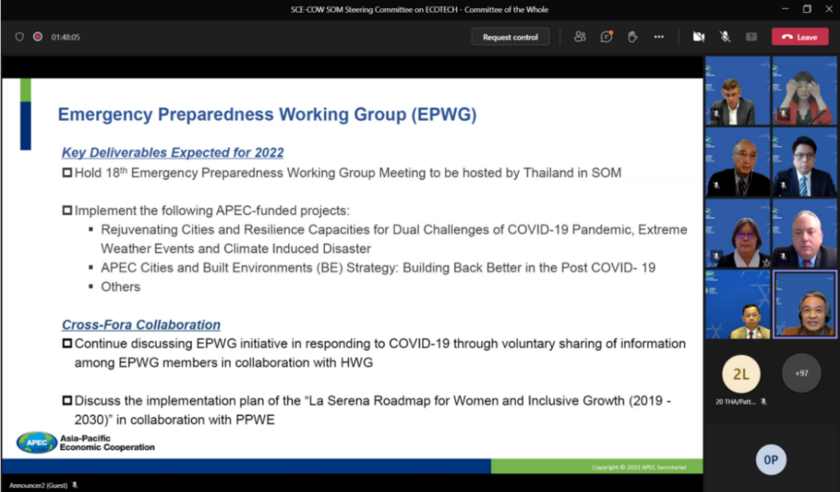Click the APEC logo on slide
This screenshot has width=840, height=492.
point(36,443)
